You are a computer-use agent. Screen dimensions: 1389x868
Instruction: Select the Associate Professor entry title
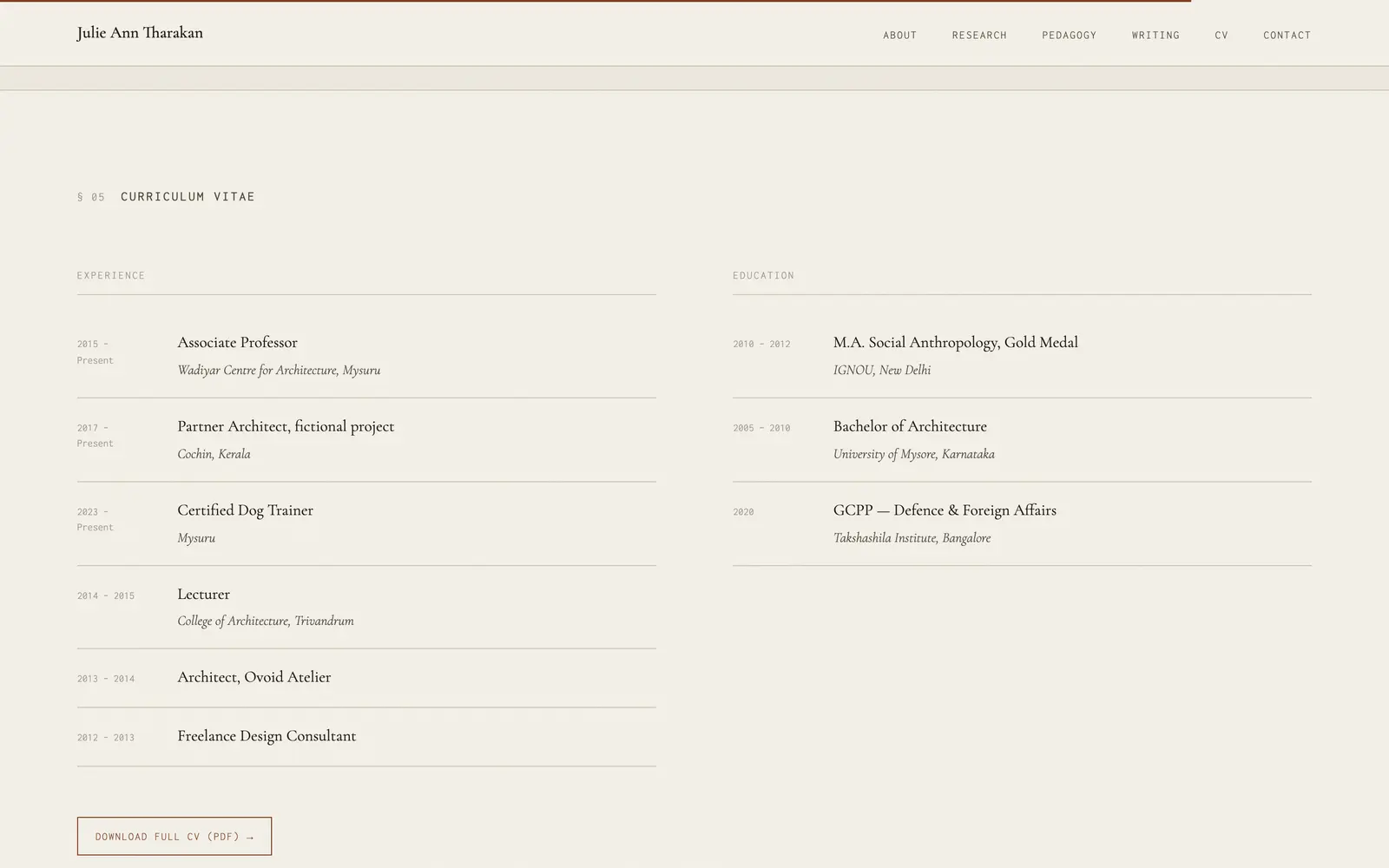click(237, 343)
